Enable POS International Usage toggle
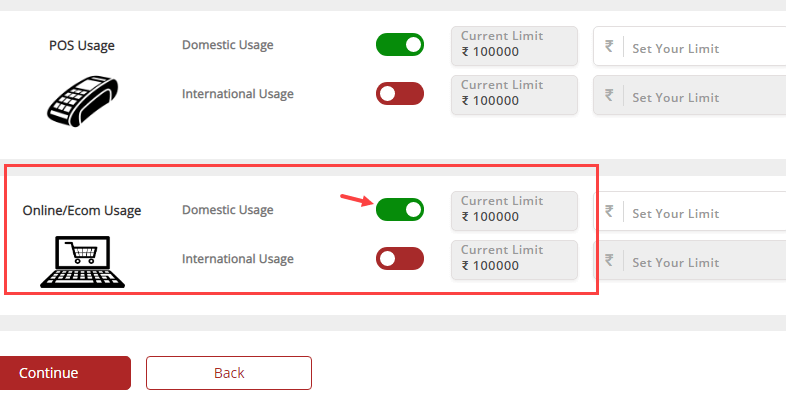Screen dimensions: 786x414 tap(400, 94)
